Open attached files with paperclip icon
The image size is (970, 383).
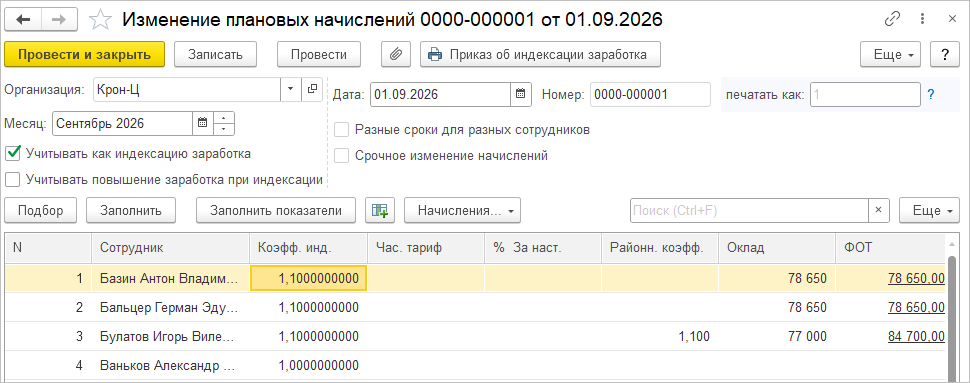click(395, 54)
